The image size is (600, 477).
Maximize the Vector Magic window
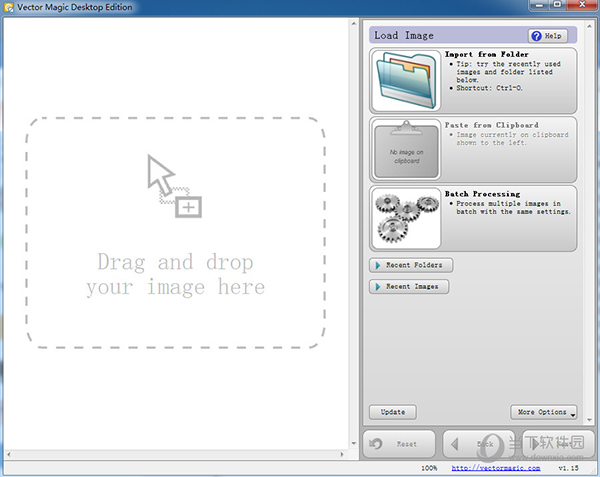[558, 5]
